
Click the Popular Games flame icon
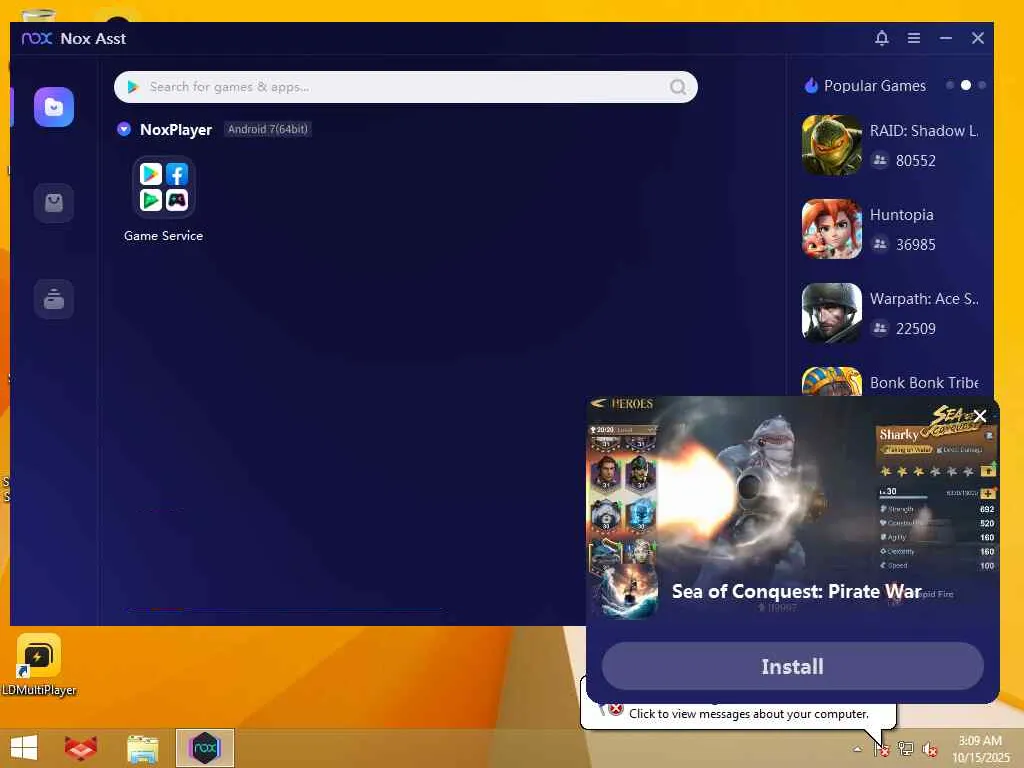811,86
